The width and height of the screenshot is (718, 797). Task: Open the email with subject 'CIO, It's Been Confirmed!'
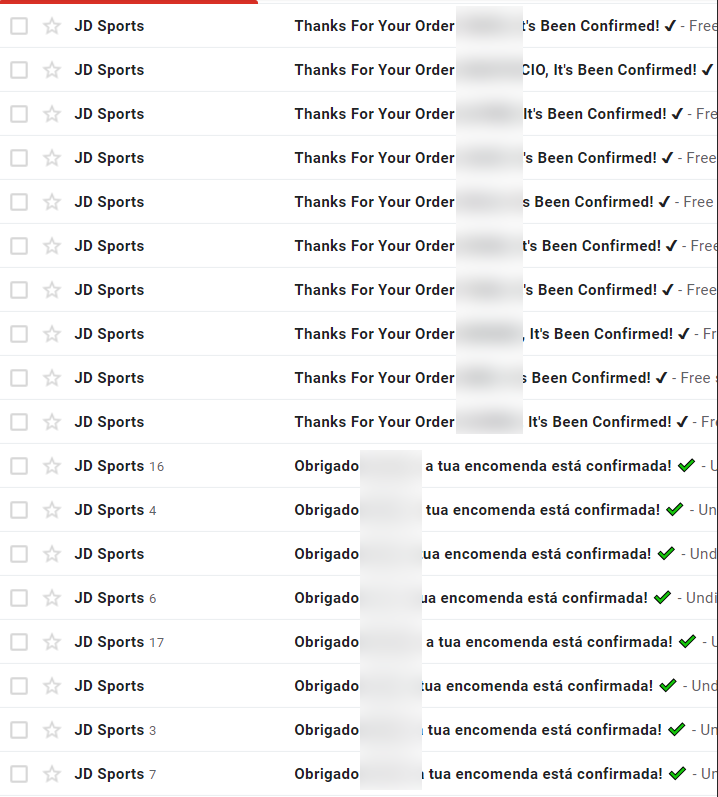coord(504,70)
